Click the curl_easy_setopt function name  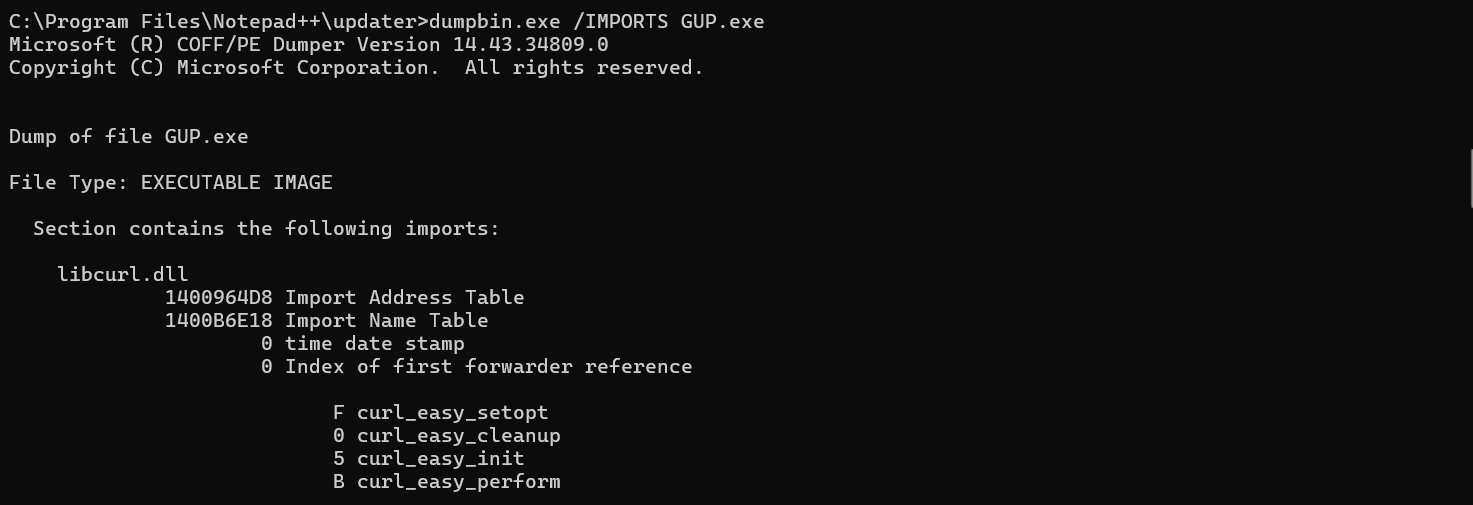(x=452, y=412)
